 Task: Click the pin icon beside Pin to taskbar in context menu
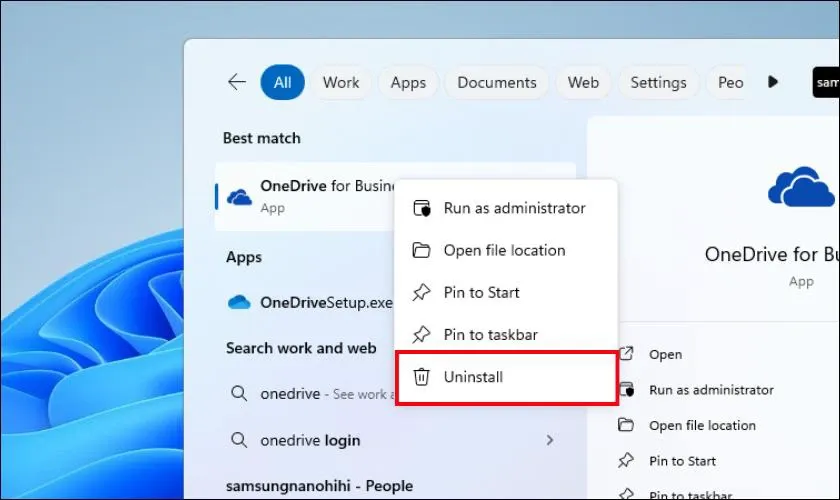coord(421,334)
